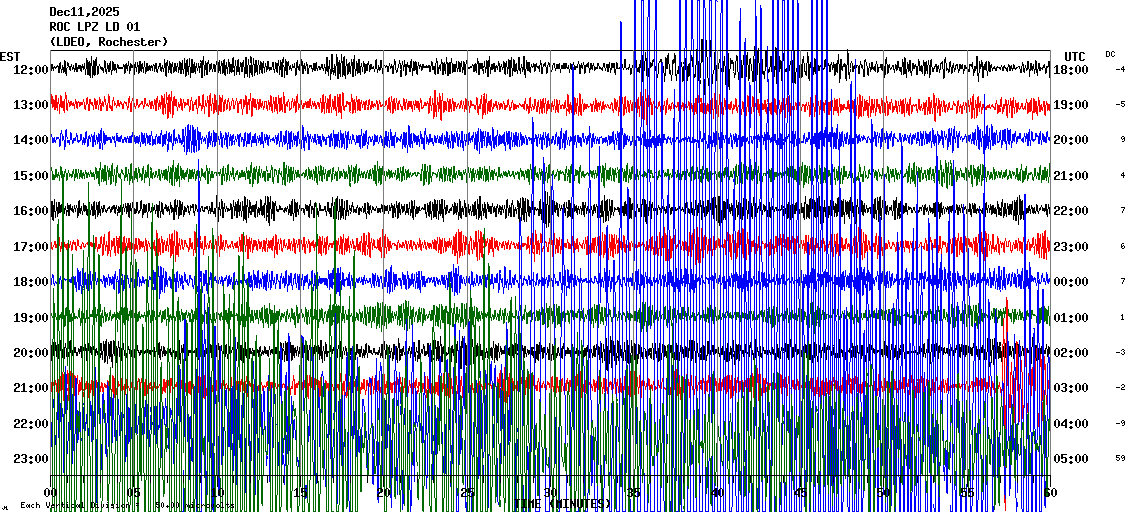Click DC value 1 beside UTC 01:00
The image size is (1130, 519).
coord(1123,316)
